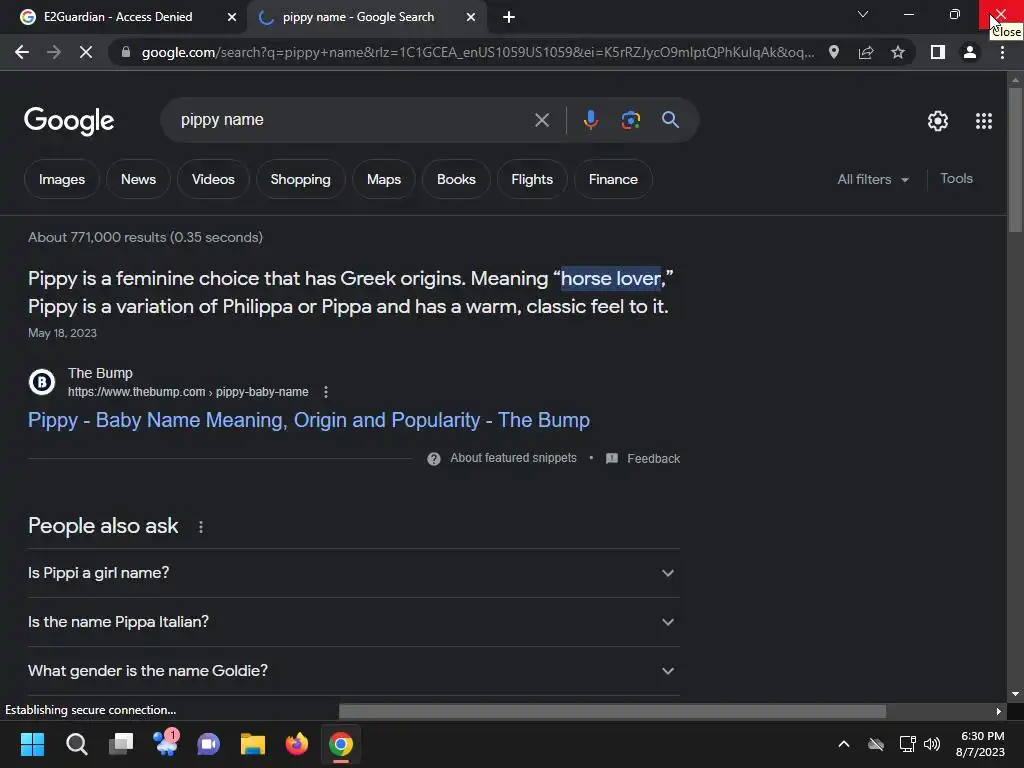This screenshot has width=1024, height=768.
Task: Show hidden system tray icons
Action: pyautogui.click(x=844, y=744)
